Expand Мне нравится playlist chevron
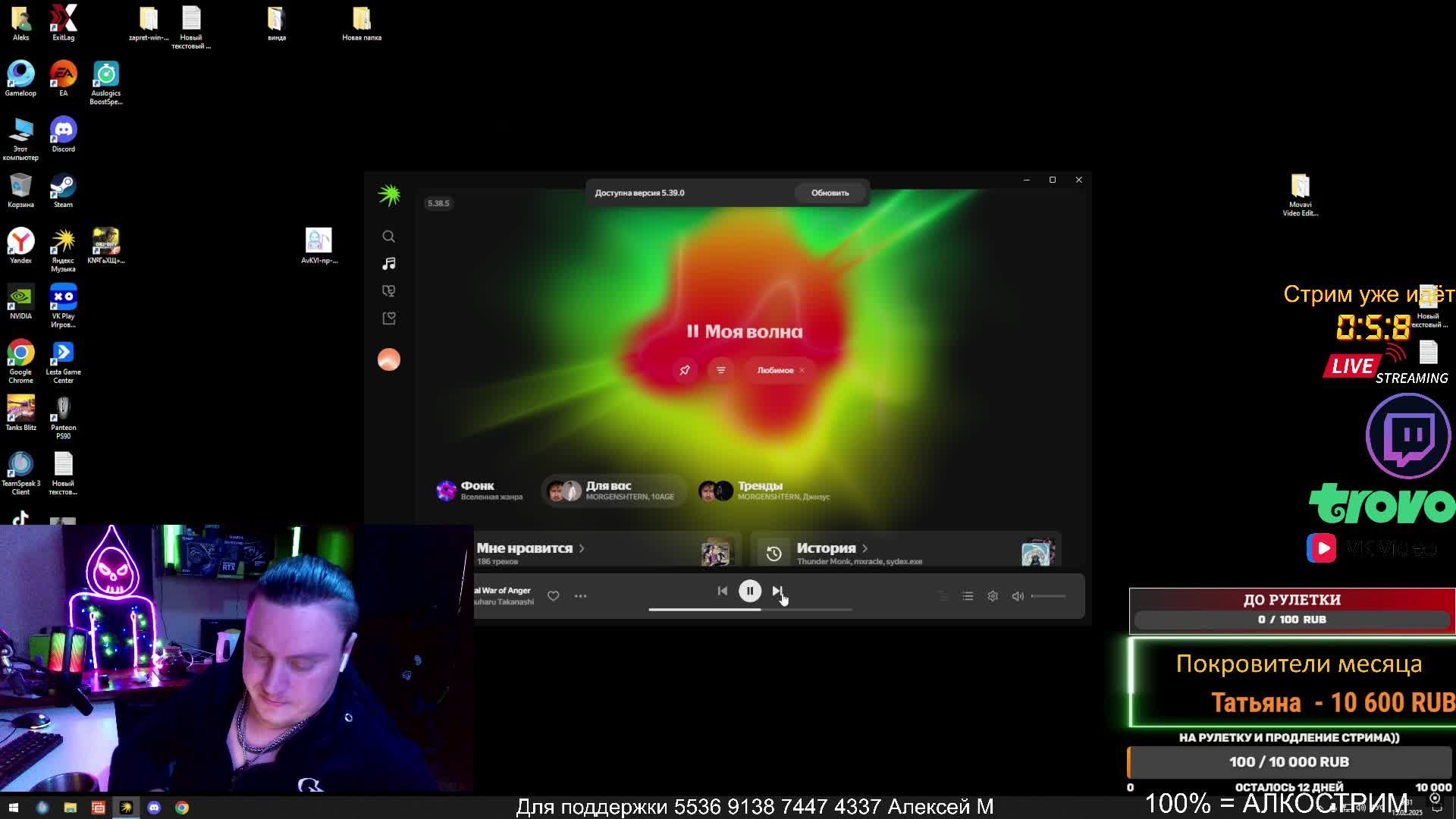Screen dimensions: 1456x819 coord(582,548)
